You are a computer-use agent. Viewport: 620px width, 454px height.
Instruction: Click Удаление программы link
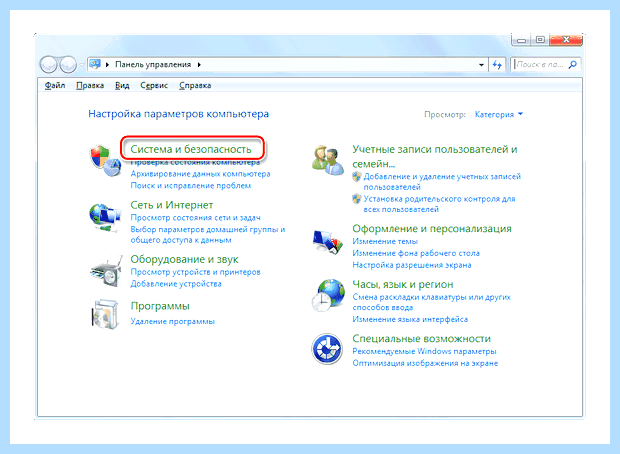tap(172, 321)
